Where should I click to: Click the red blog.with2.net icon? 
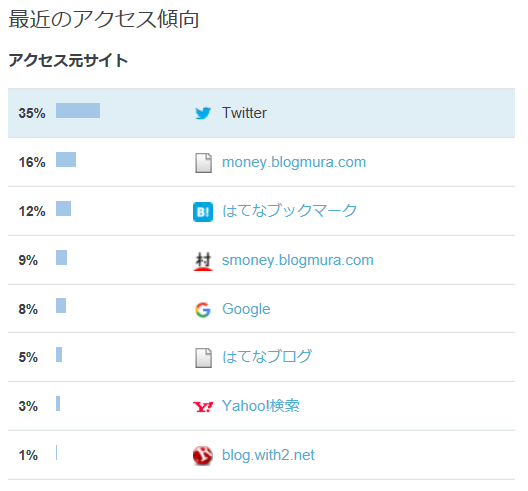203,456
